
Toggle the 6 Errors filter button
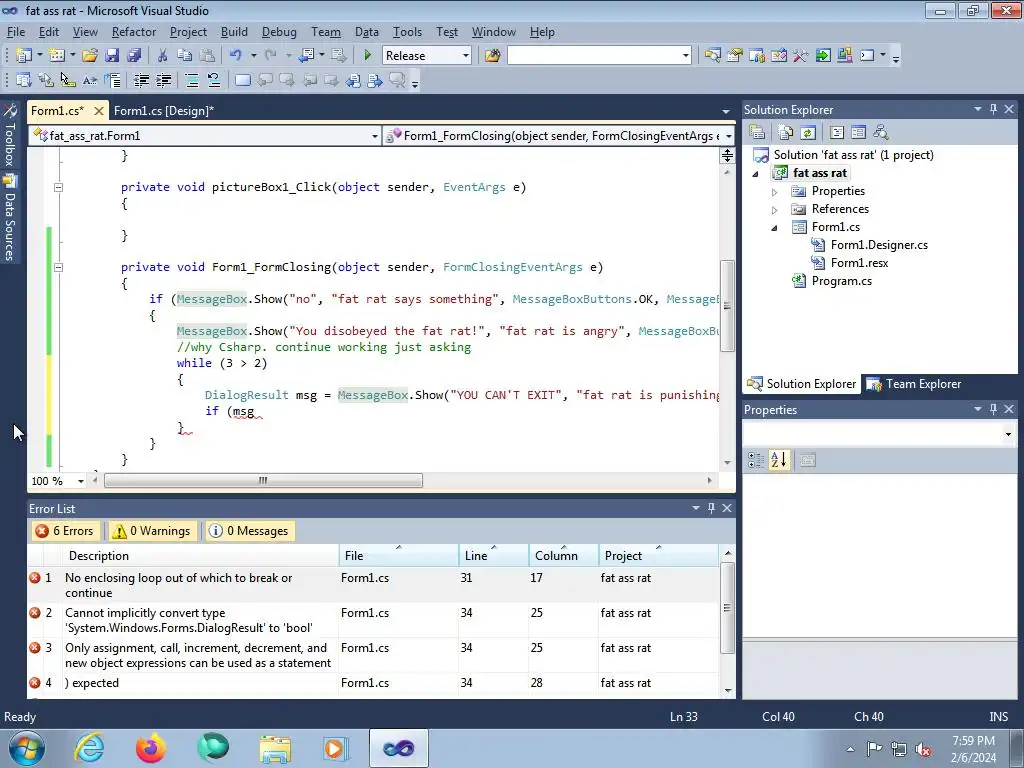65,531
